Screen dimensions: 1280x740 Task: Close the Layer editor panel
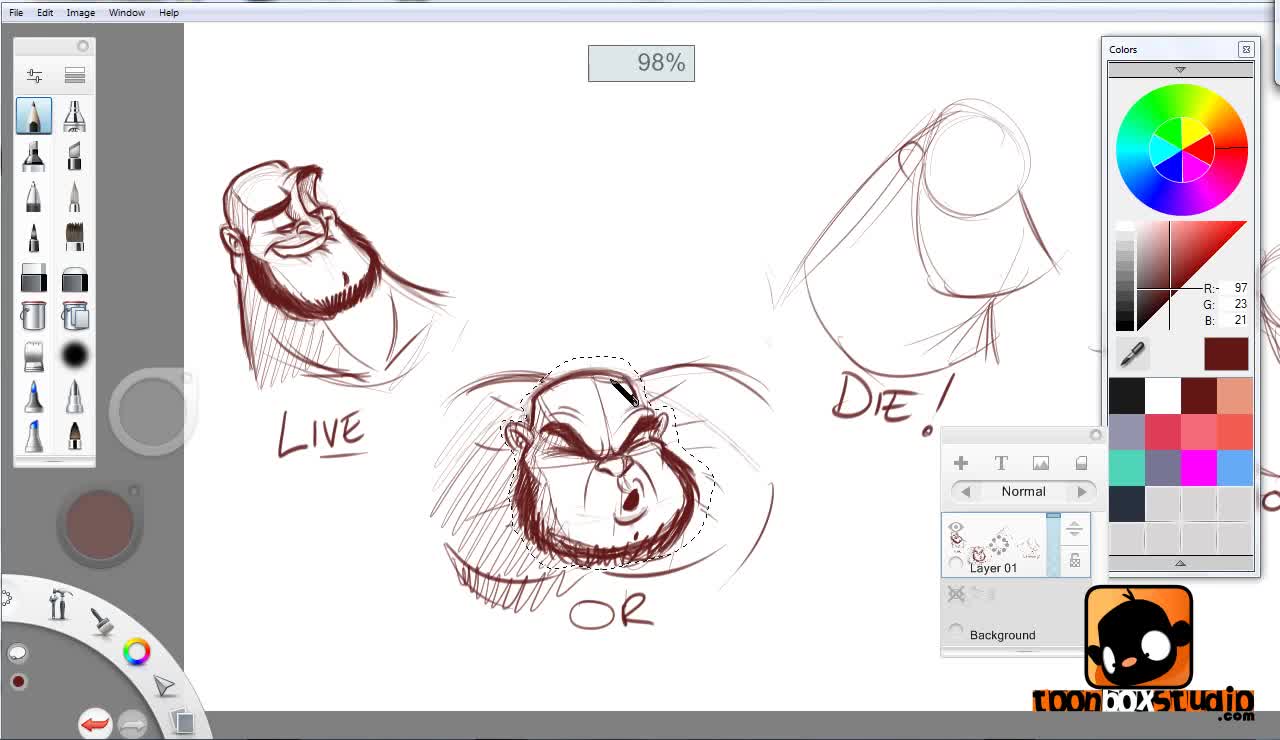[x=1095, y=434]
